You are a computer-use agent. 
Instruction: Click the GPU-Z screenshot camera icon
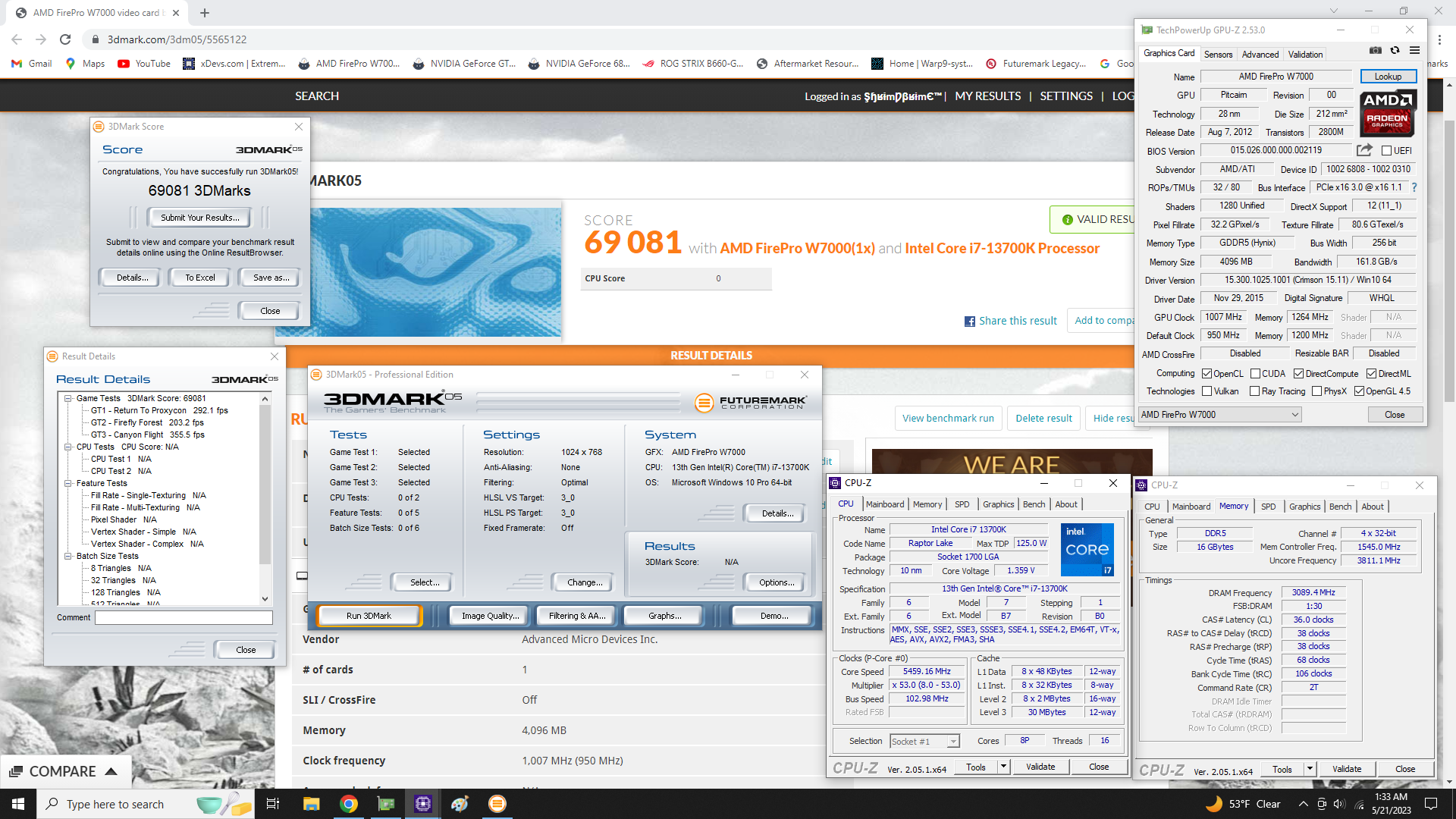click(1375, 50)
